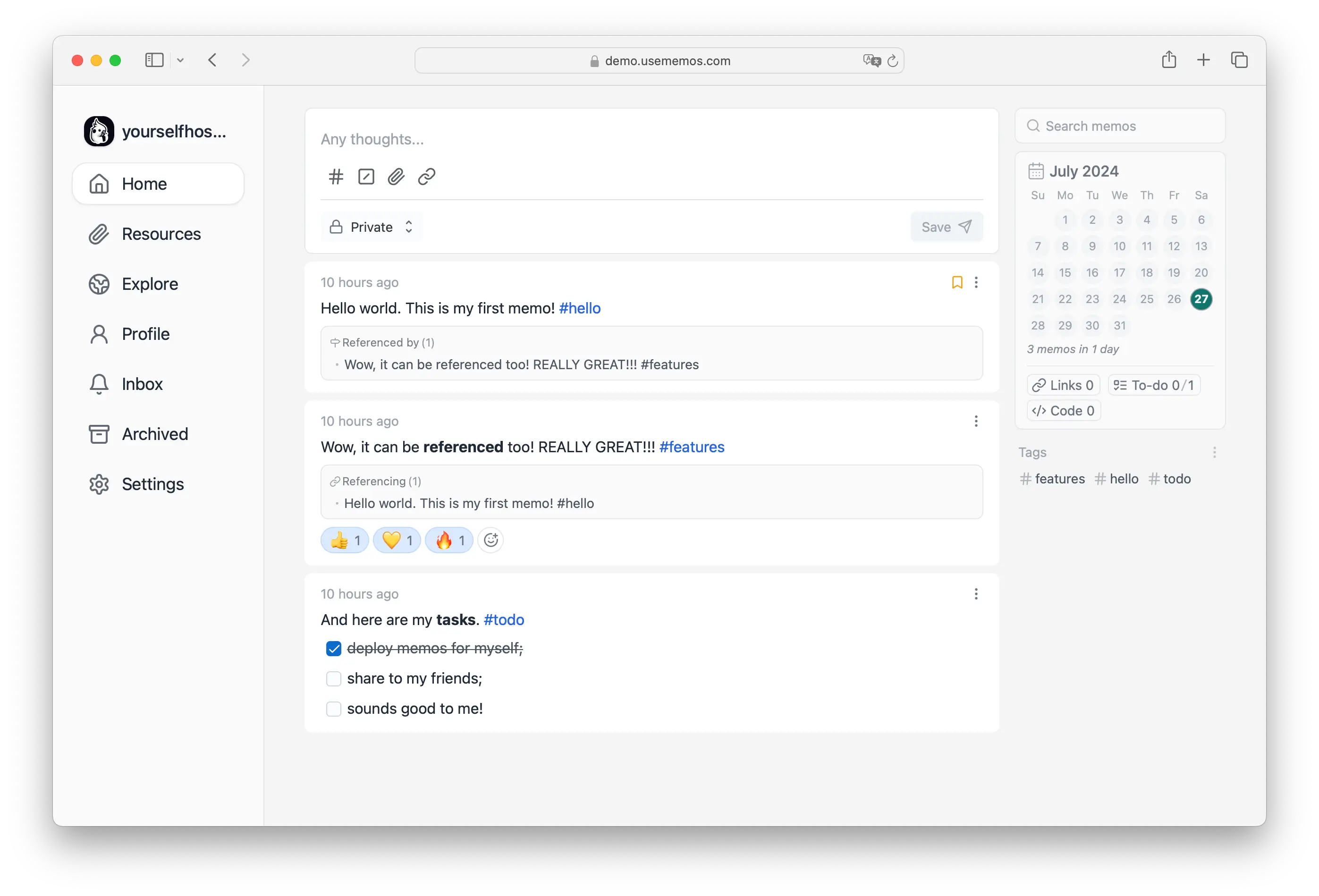This screenshot has height=896, width=1319.
Task: Open the Tags panel options menu
Action: click(1214, 452)
